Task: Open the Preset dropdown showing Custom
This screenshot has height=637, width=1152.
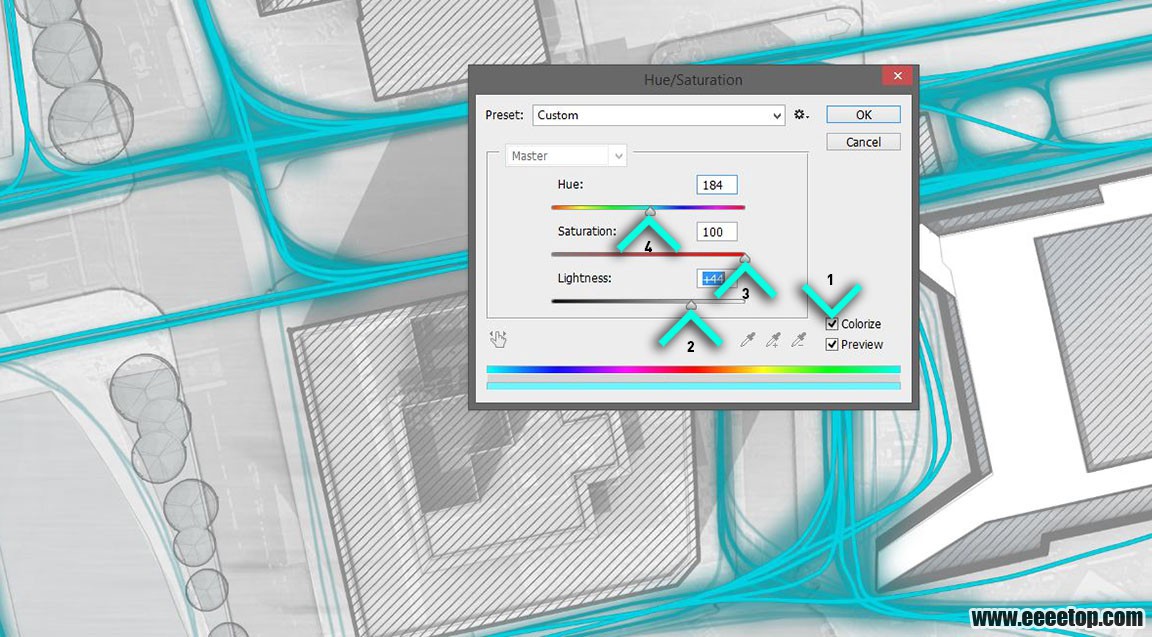Action: coord(659,115)
